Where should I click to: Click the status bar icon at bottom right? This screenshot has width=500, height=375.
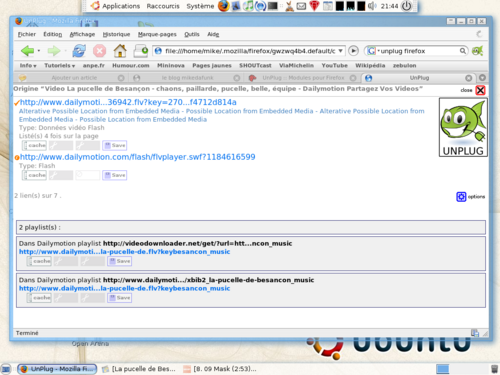(x=475, y=333)
